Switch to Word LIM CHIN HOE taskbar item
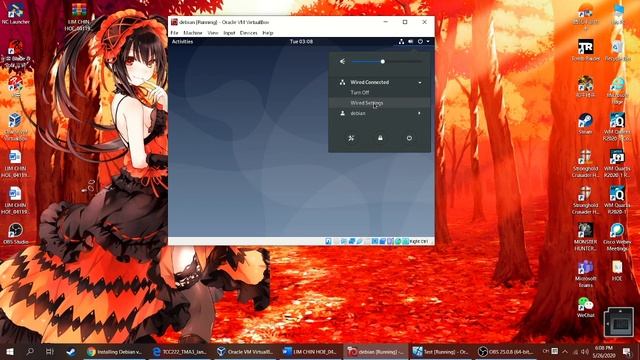The image size is (640, 360). point(310,351)
